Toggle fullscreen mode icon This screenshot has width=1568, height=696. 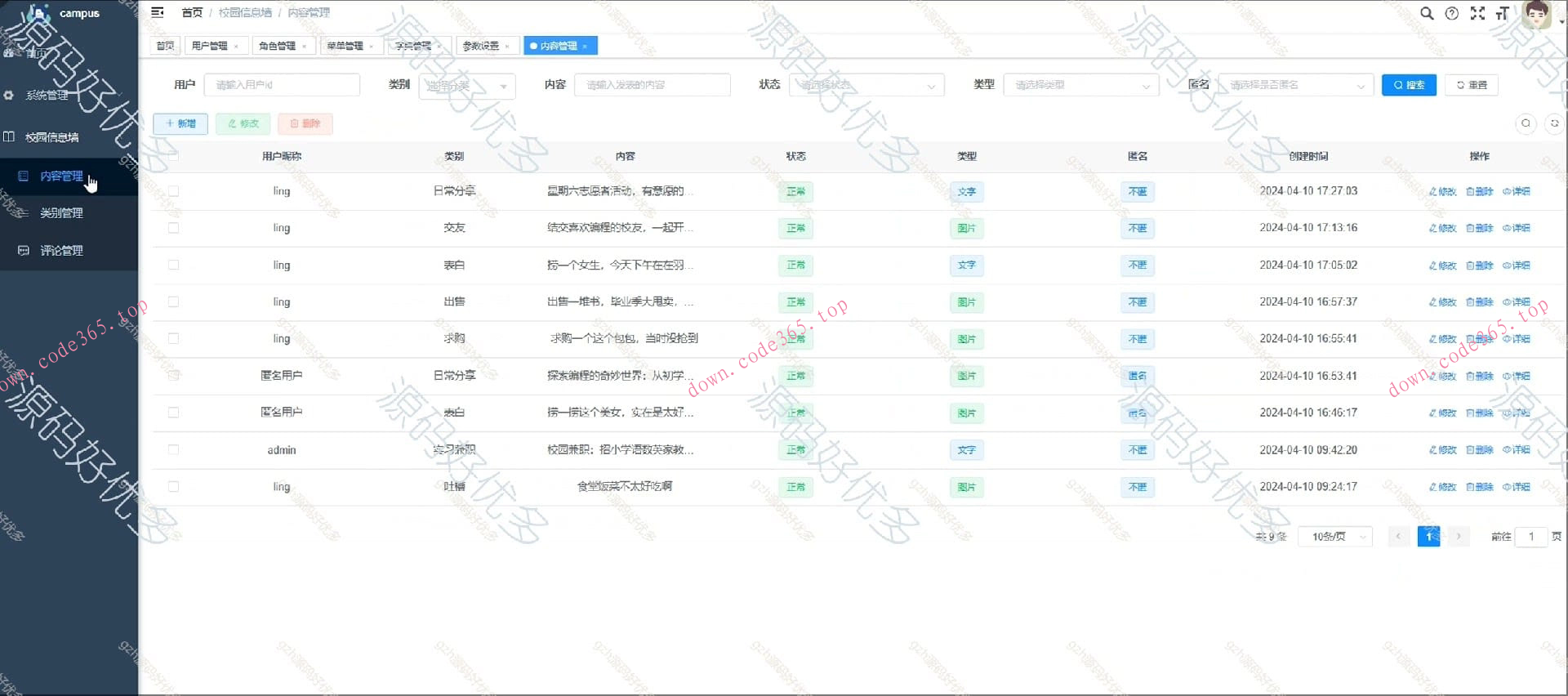(1477, 13)
